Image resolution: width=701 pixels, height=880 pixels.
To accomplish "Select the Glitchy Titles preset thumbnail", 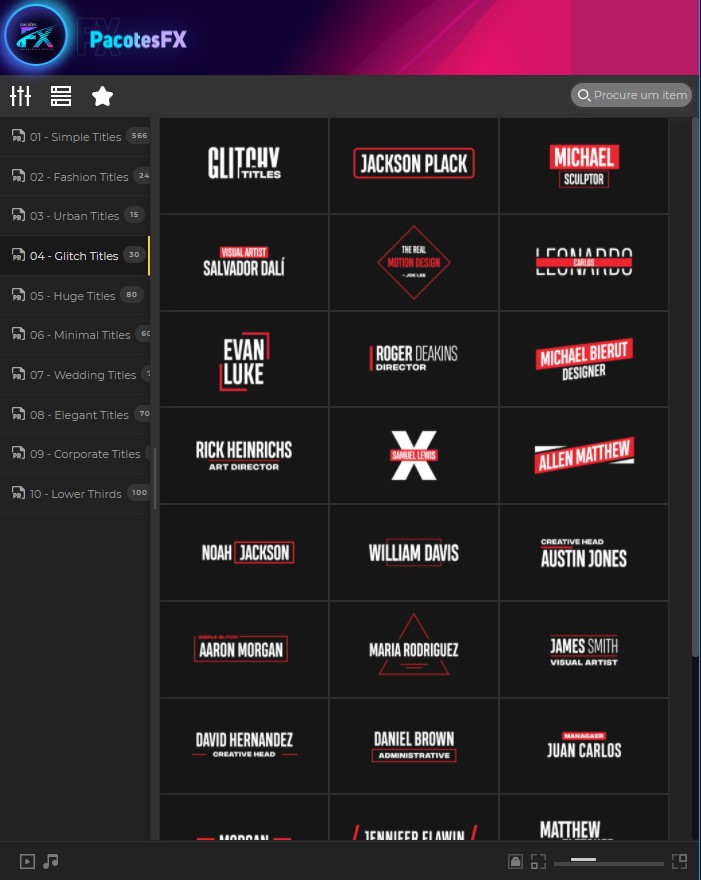I will (244, 164).
